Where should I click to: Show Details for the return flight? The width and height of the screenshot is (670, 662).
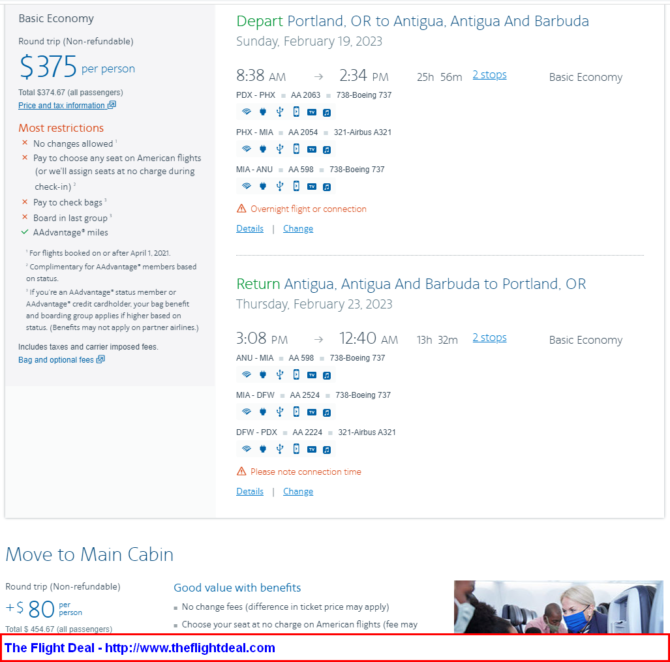(x=250, y=491)
